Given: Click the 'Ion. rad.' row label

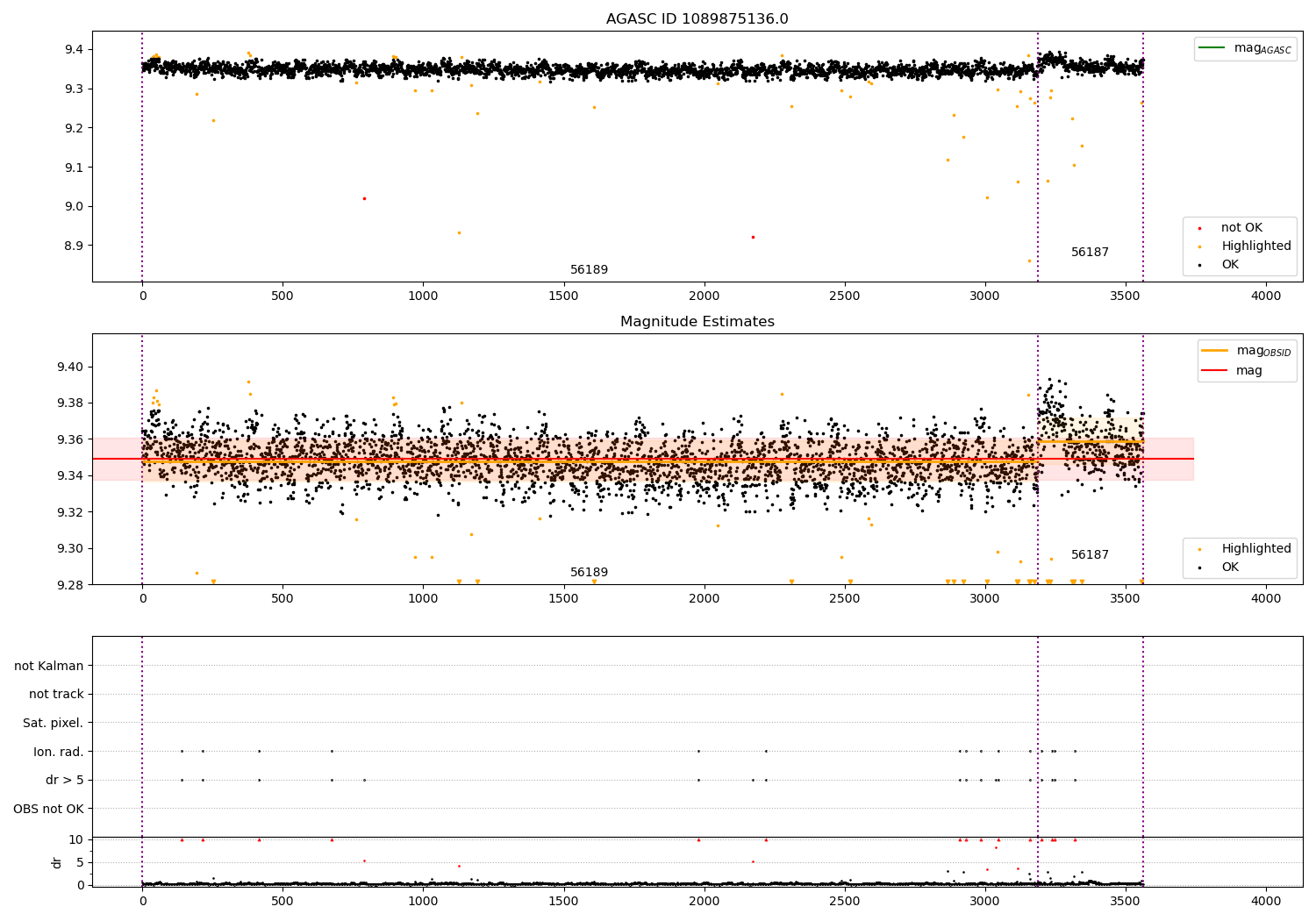Looking at the screenshot, I should (59, 752).
